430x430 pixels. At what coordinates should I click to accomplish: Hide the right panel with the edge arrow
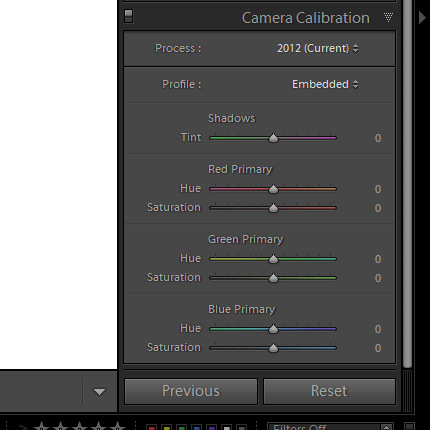coord(422,18)
